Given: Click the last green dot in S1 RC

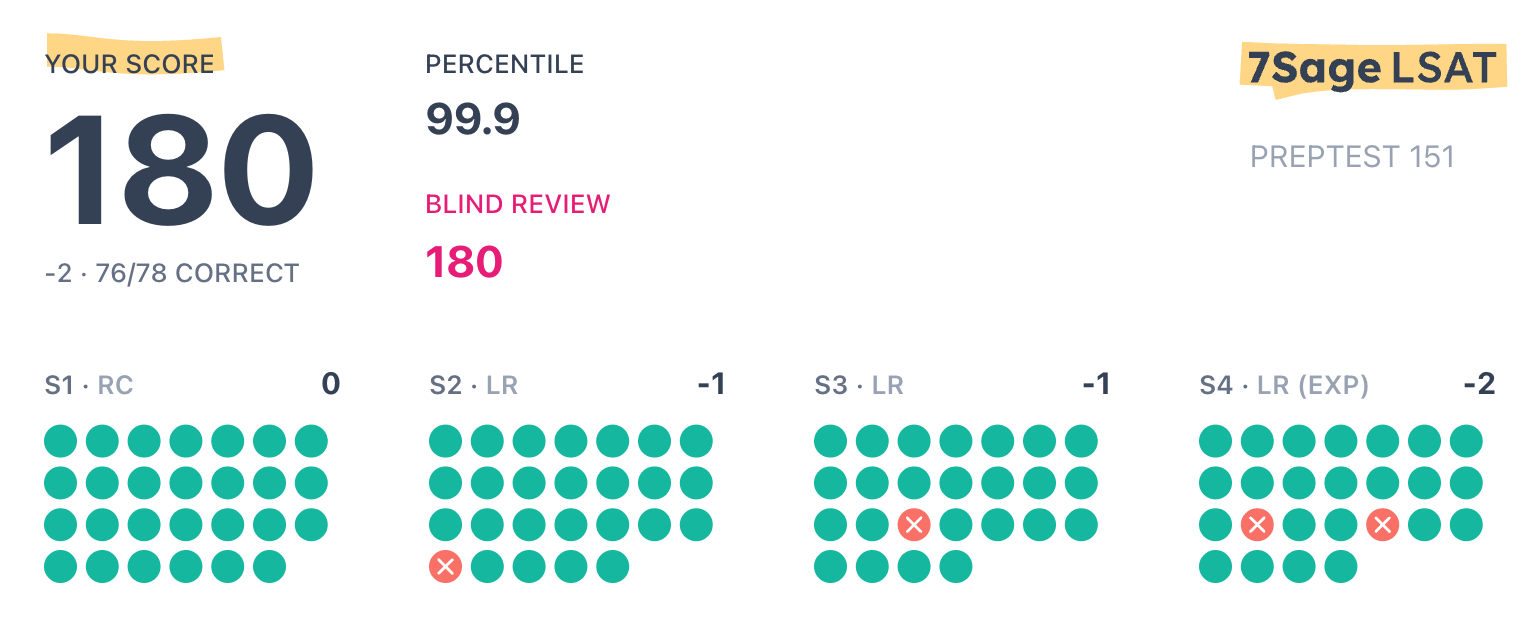Looking at the screenshot, I should 270,567.
